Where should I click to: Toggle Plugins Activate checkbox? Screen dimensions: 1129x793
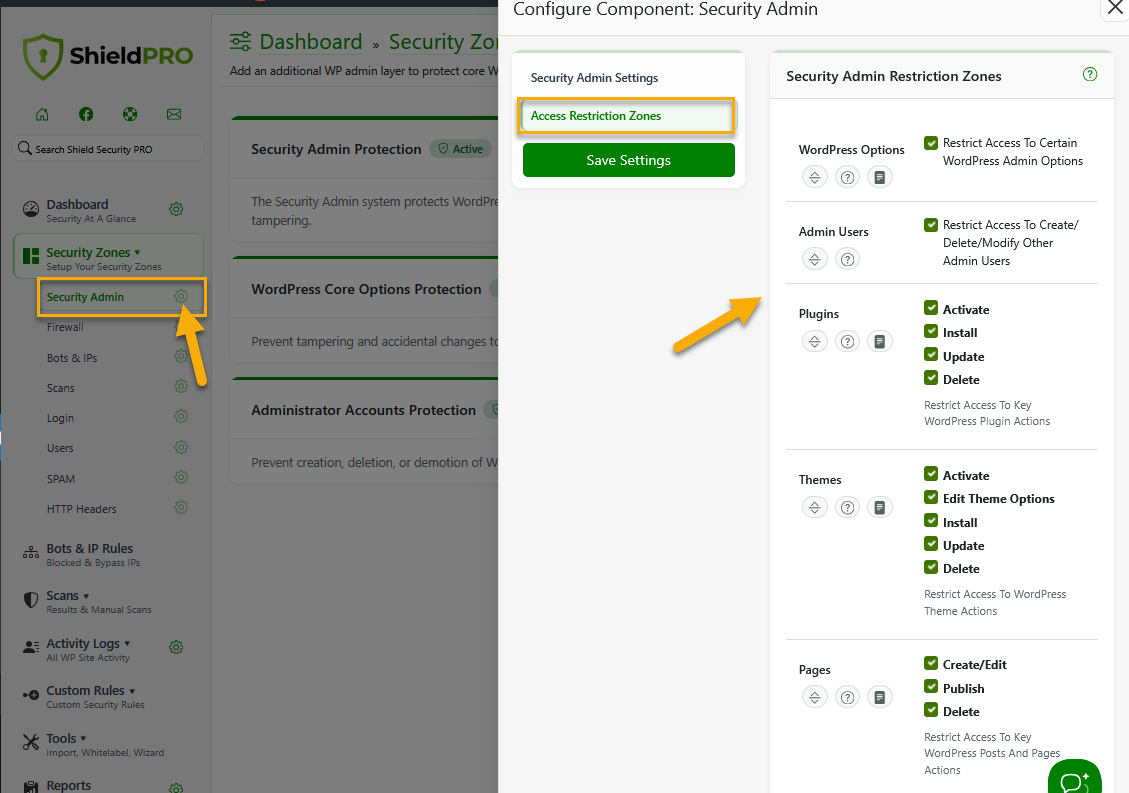pyautogui.click(x=931, y=308)
